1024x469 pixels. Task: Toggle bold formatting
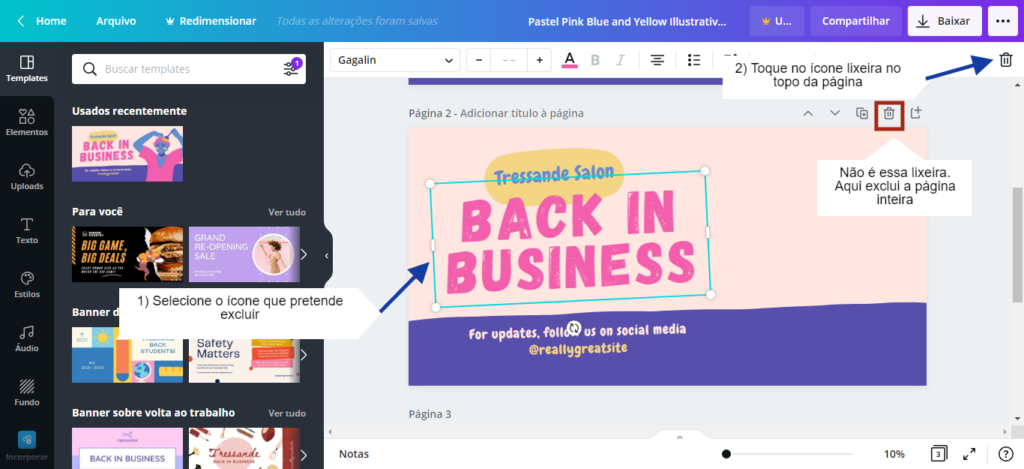tap(595, 60)
